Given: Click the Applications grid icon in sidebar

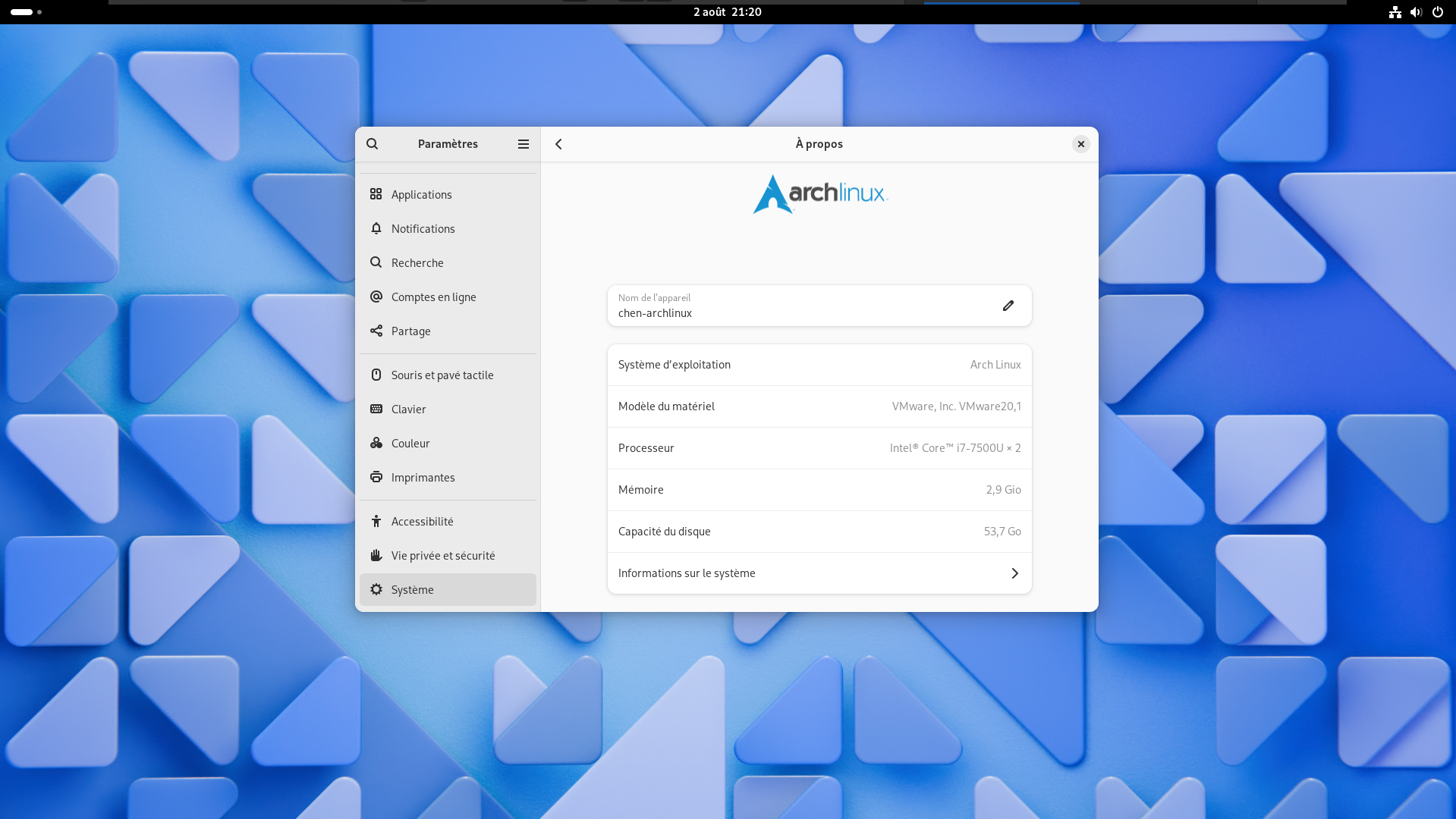Looking at the screenshot, I should pos(376,194).
